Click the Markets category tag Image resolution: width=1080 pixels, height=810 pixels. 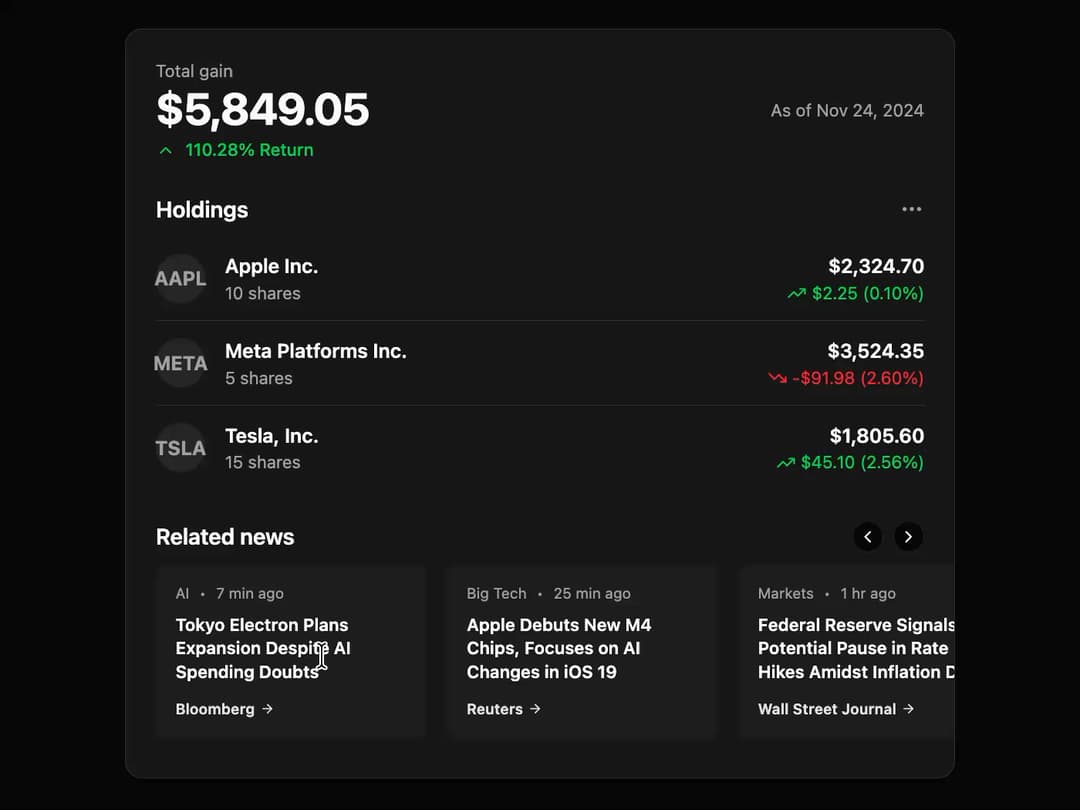(785, 594)
